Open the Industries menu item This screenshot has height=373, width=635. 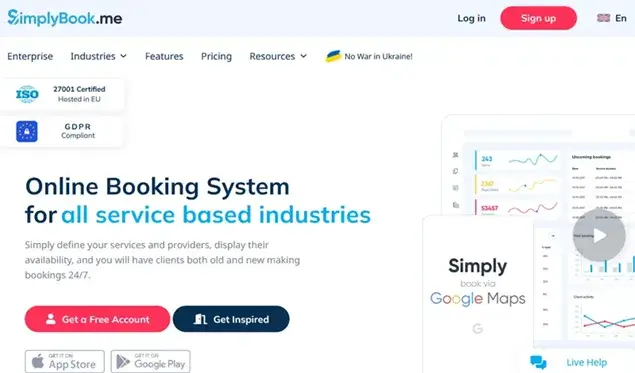click(93, 56)
